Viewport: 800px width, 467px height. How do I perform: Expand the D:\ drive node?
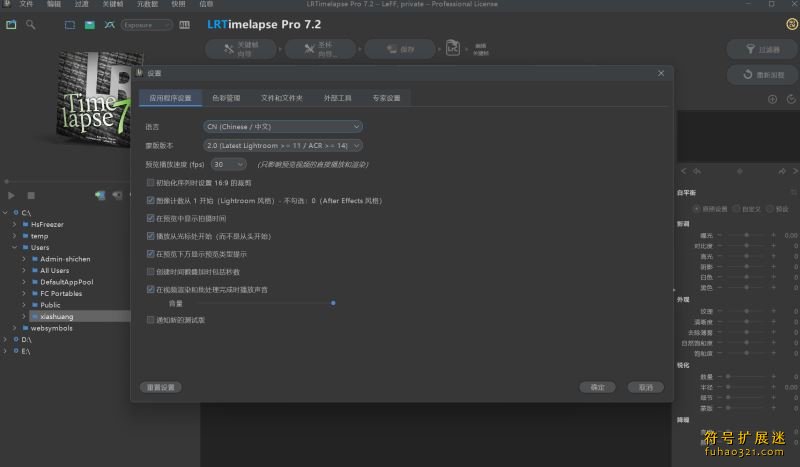pos(5,339)
